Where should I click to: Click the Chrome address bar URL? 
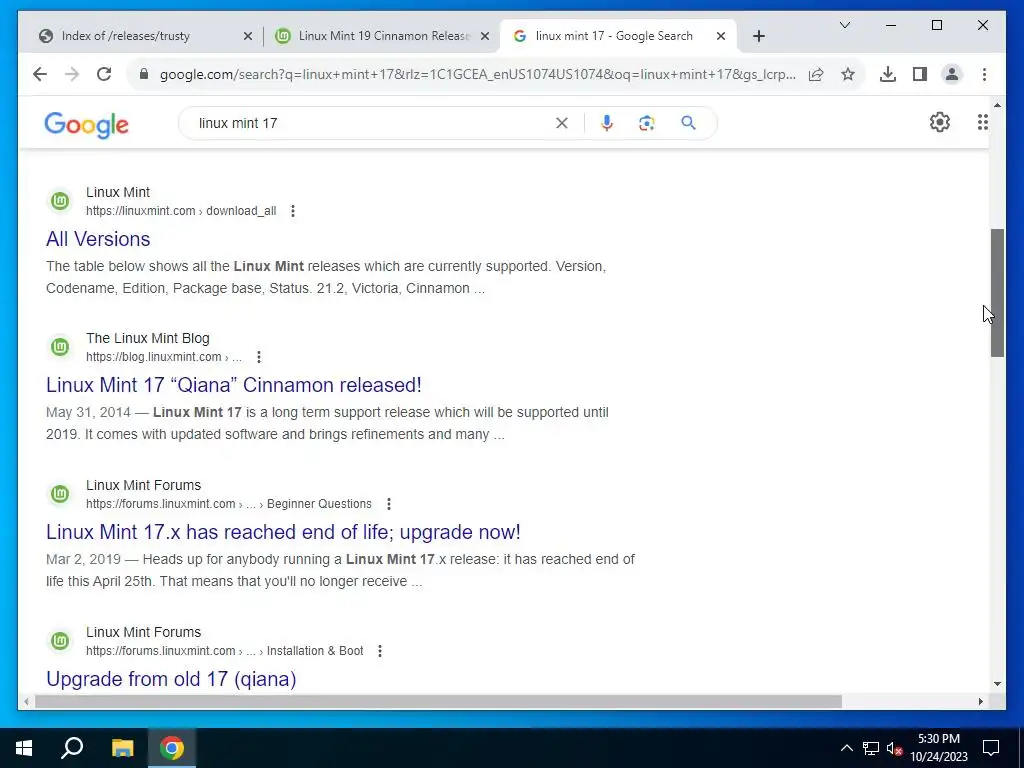click(477, 74)
